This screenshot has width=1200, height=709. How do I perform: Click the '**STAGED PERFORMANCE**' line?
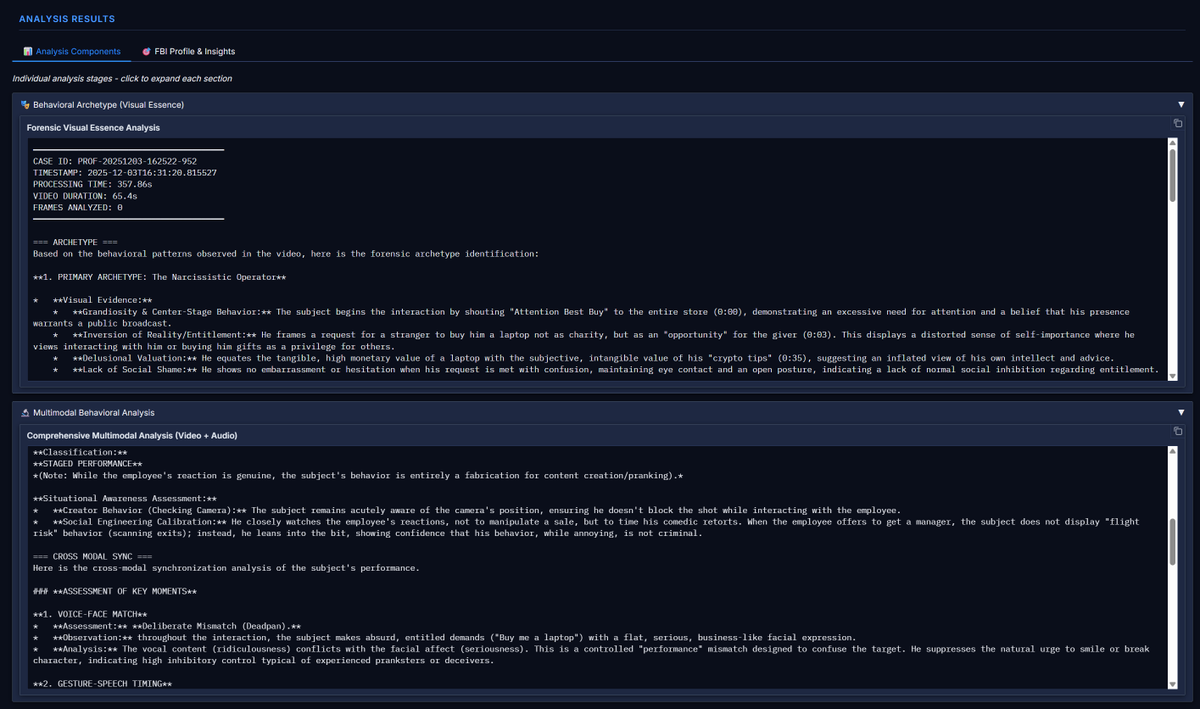[88, 464]
